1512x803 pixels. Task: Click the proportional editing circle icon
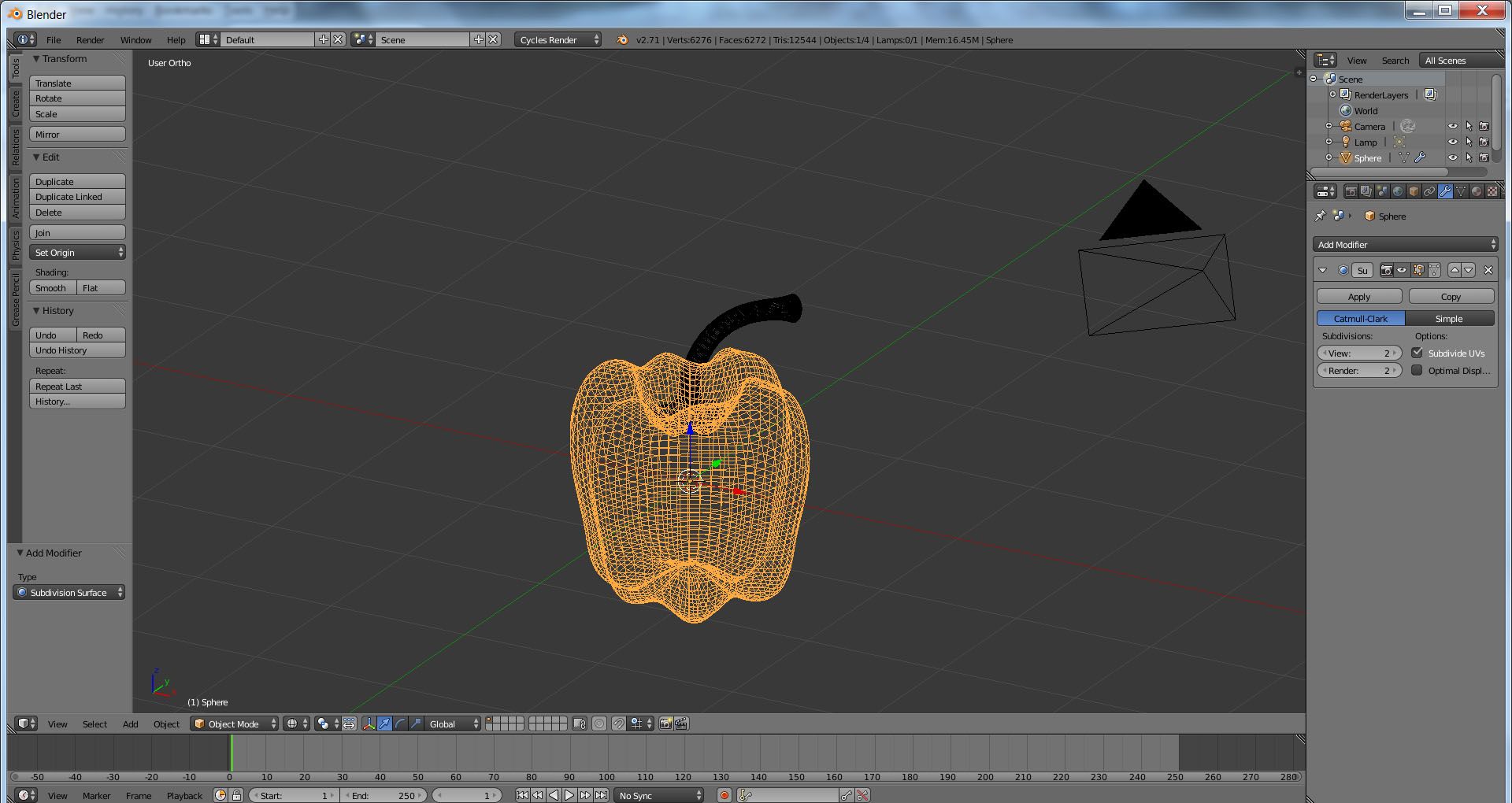click(599, 723)
